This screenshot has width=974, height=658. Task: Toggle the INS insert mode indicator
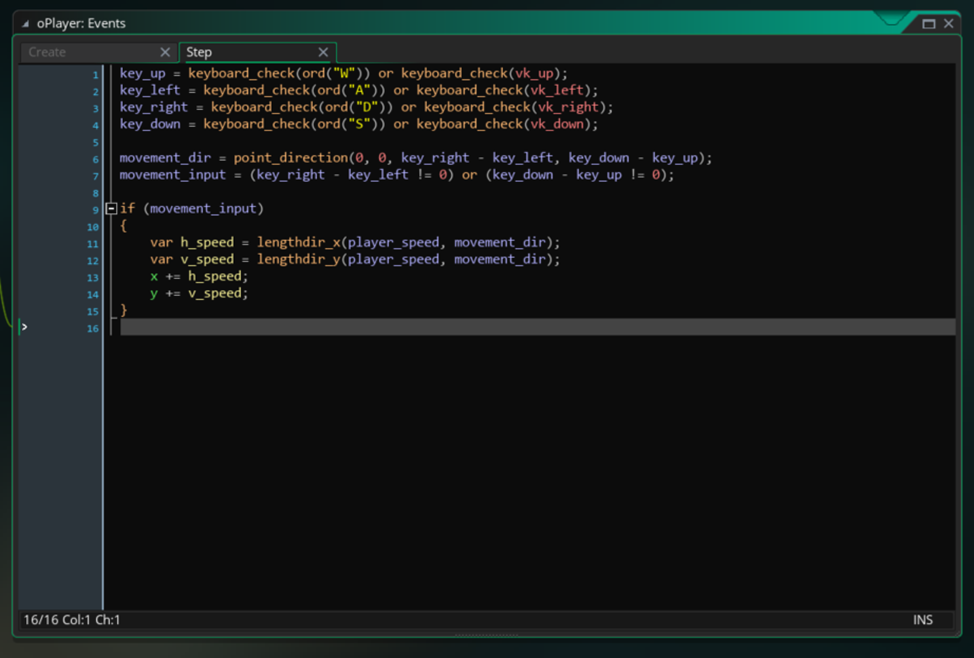(x=922, y=620)
